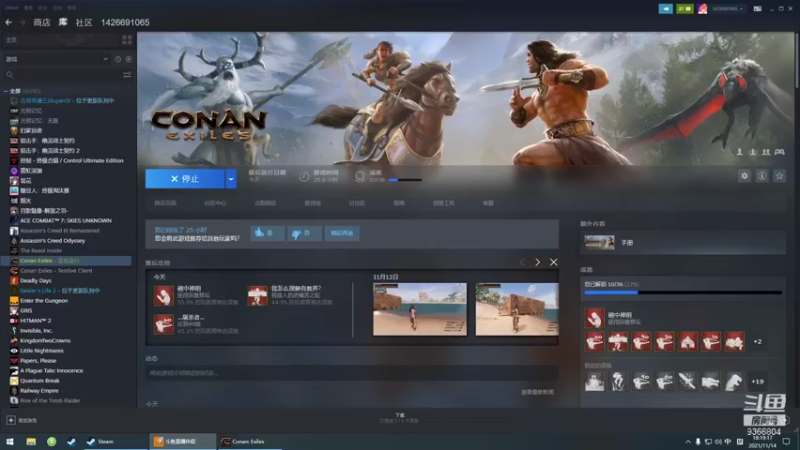Open the Community tab in top navigation

(84, 22)
